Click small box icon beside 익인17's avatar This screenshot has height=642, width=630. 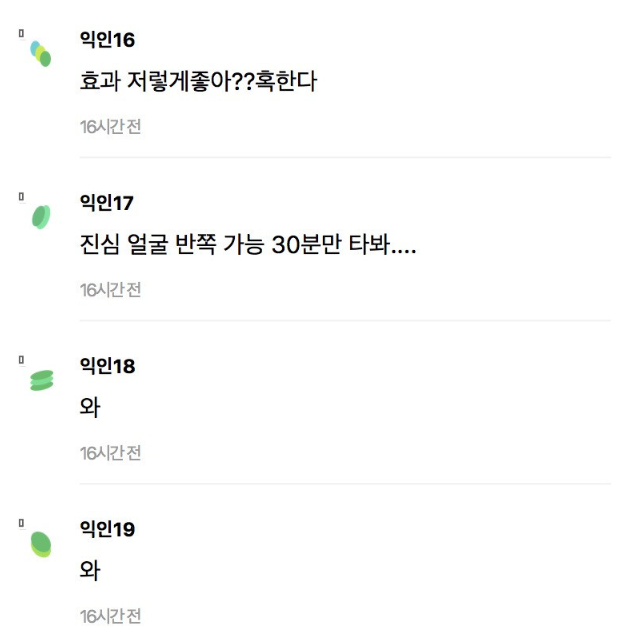21,197
